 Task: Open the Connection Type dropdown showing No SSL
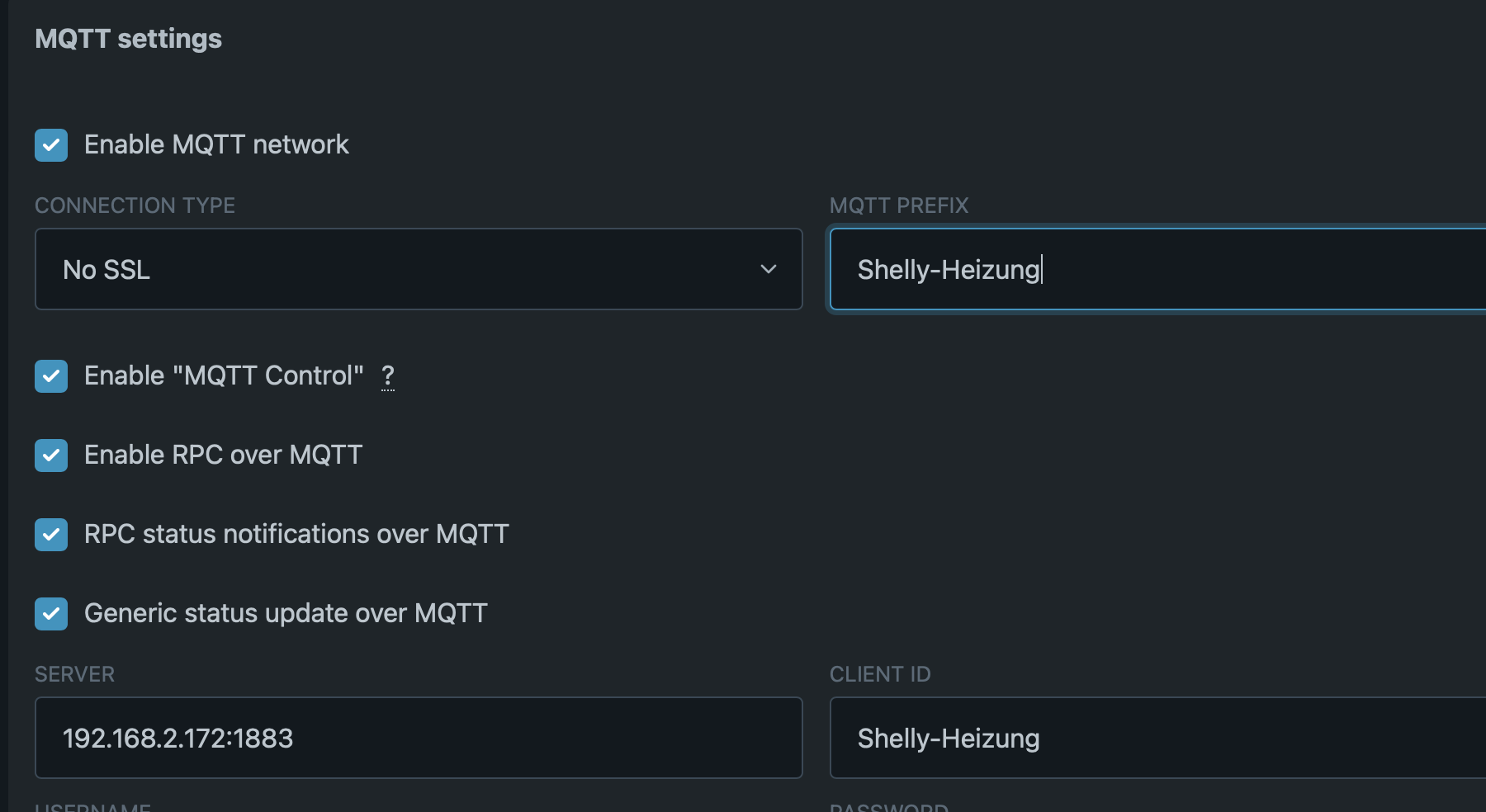click(x=418, y=269)
